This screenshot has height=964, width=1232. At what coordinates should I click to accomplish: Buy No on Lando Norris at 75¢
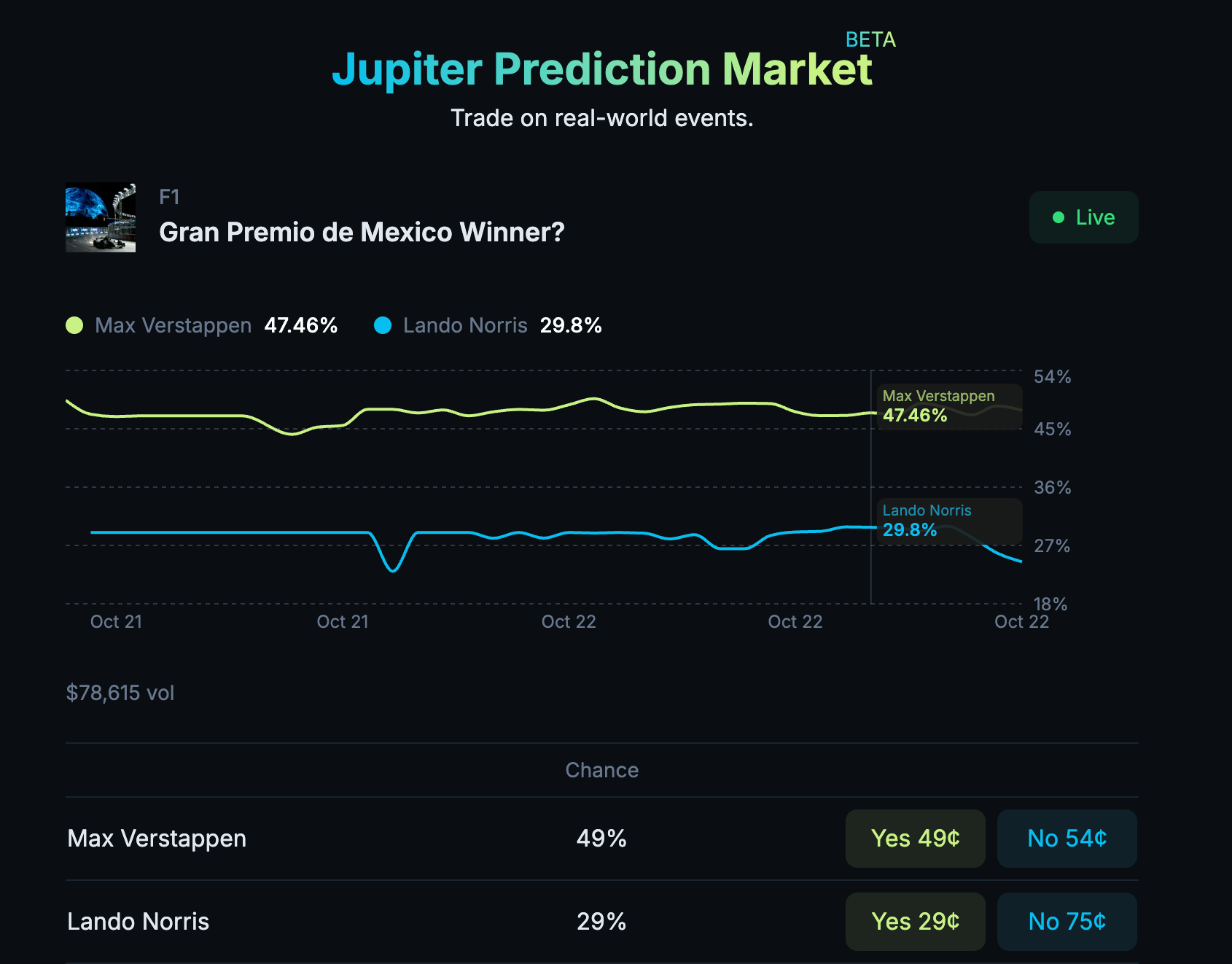pyautogui.click(x=1067, y=921)
